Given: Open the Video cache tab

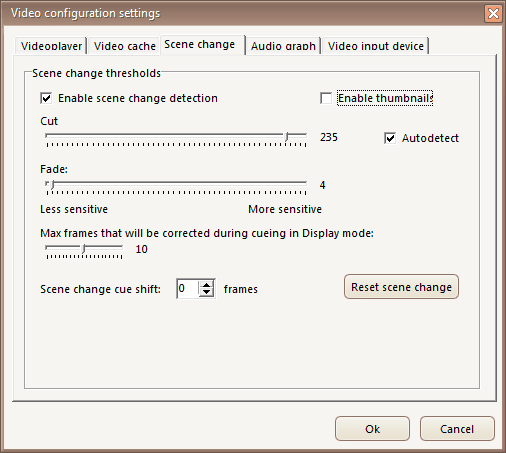Looking at the screenshot, I should pos(125,46).
